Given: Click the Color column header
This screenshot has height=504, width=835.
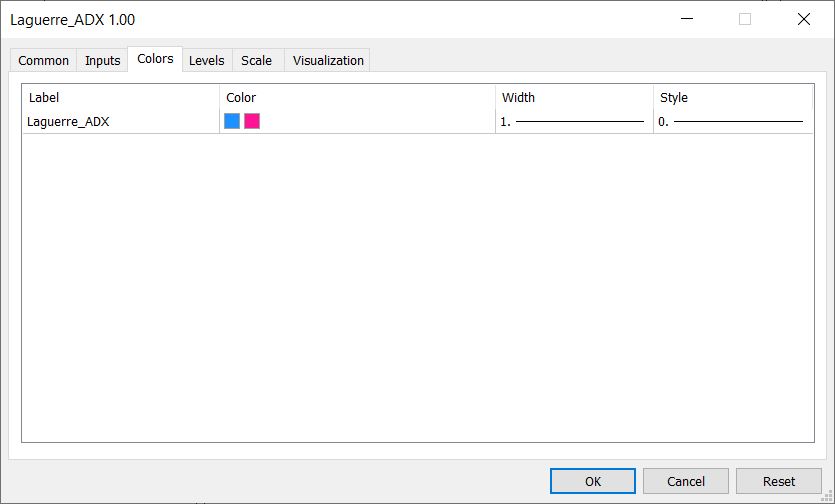Looking at the screenshot, I should click(357, 97).
